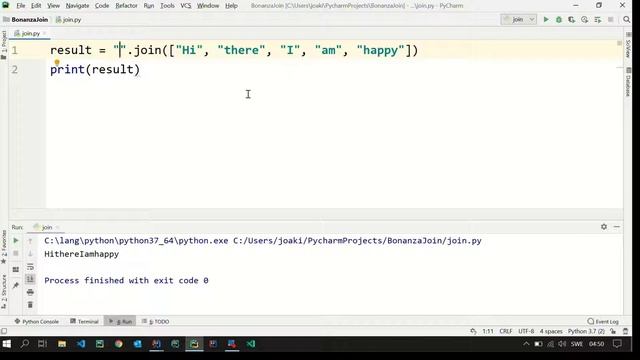Open the Refactor menu

pyautogui.click(x=127, y=6)
